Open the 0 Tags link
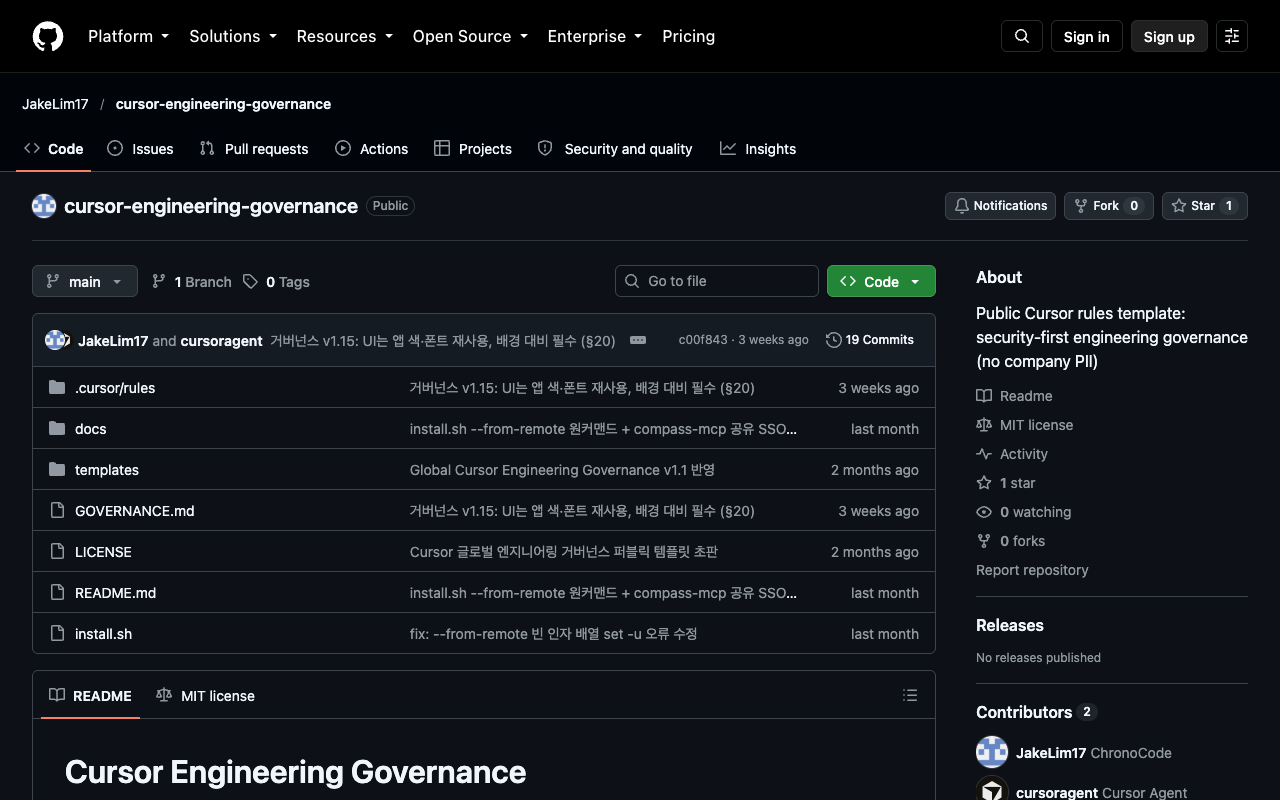The height and width of the screenshot is (800, 1280). 276,282
